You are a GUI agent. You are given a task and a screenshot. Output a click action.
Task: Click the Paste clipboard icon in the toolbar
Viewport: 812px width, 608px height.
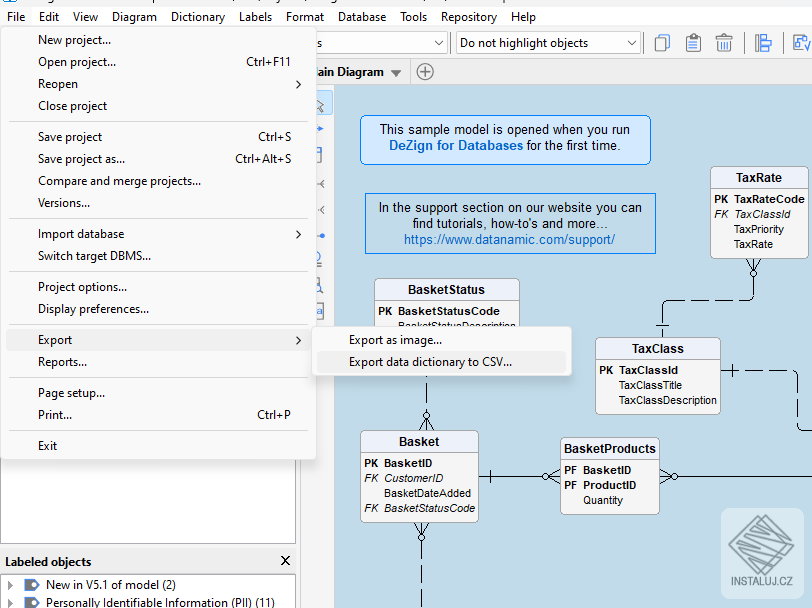[693, 43]
